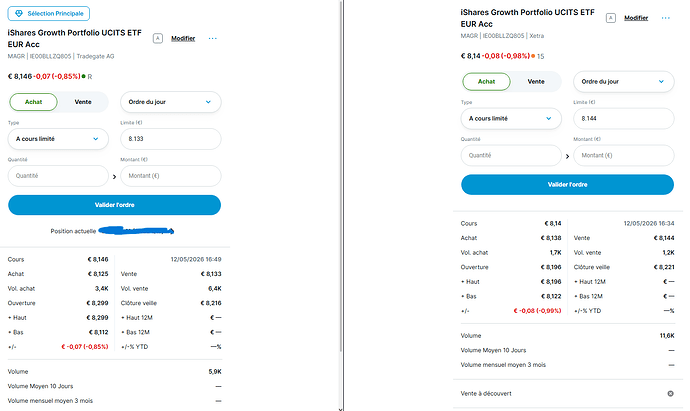Viewport: 690px width, 411px height.
Task: Select Vente toggle in right Xetra panel
Action: [x=536, y=82]
